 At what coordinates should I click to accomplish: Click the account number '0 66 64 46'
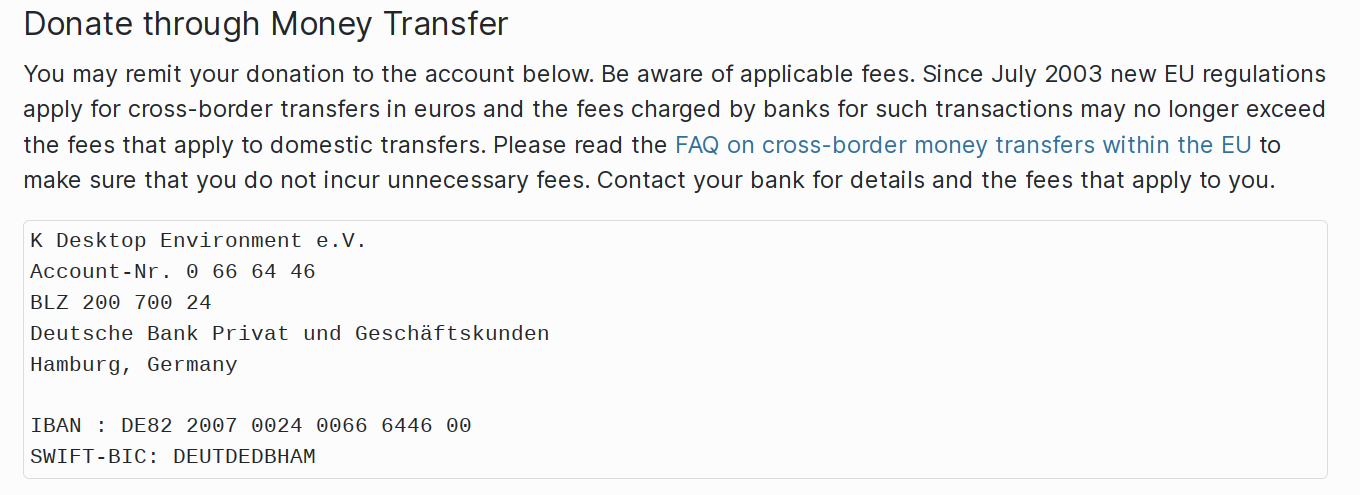pyautogui.click(x=251, y=272)
